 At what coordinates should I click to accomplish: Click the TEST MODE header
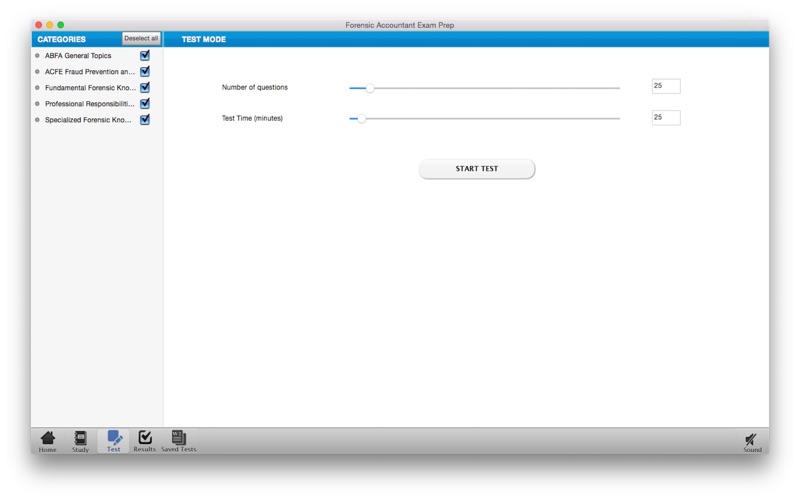(204, 39)
